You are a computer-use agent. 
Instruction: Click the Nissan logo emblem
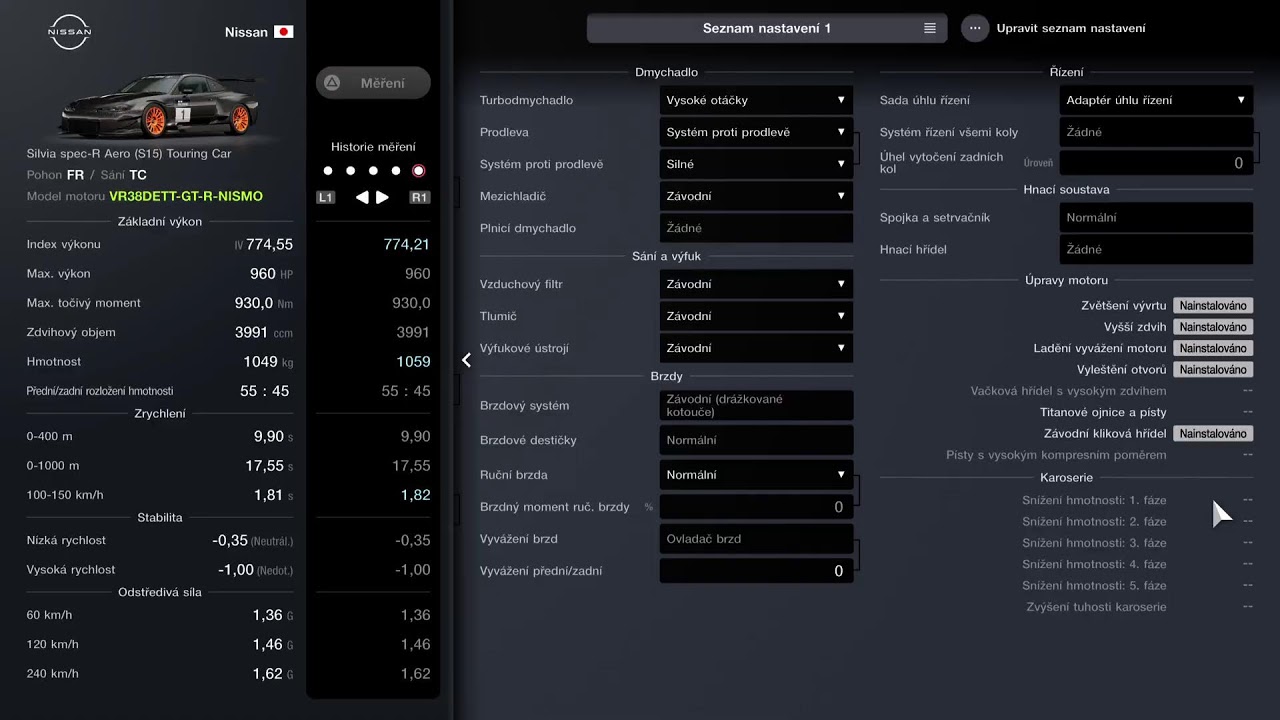pos(69,32)
